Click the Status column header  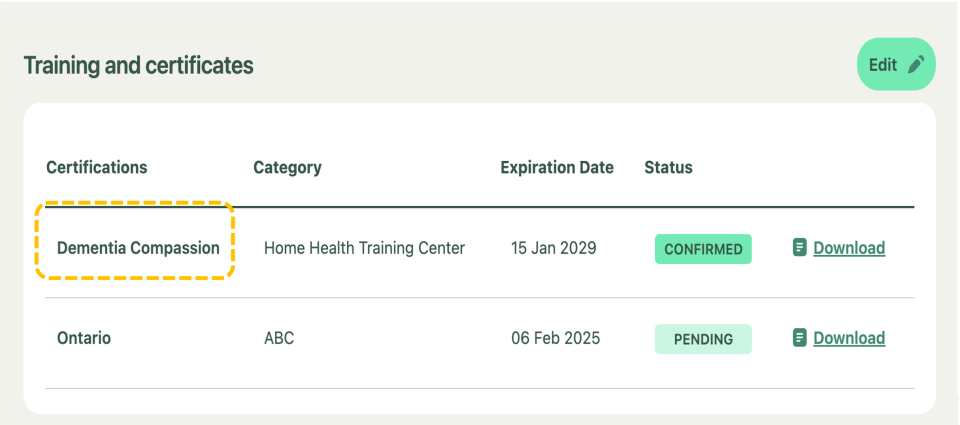click(x=668, y=167)
